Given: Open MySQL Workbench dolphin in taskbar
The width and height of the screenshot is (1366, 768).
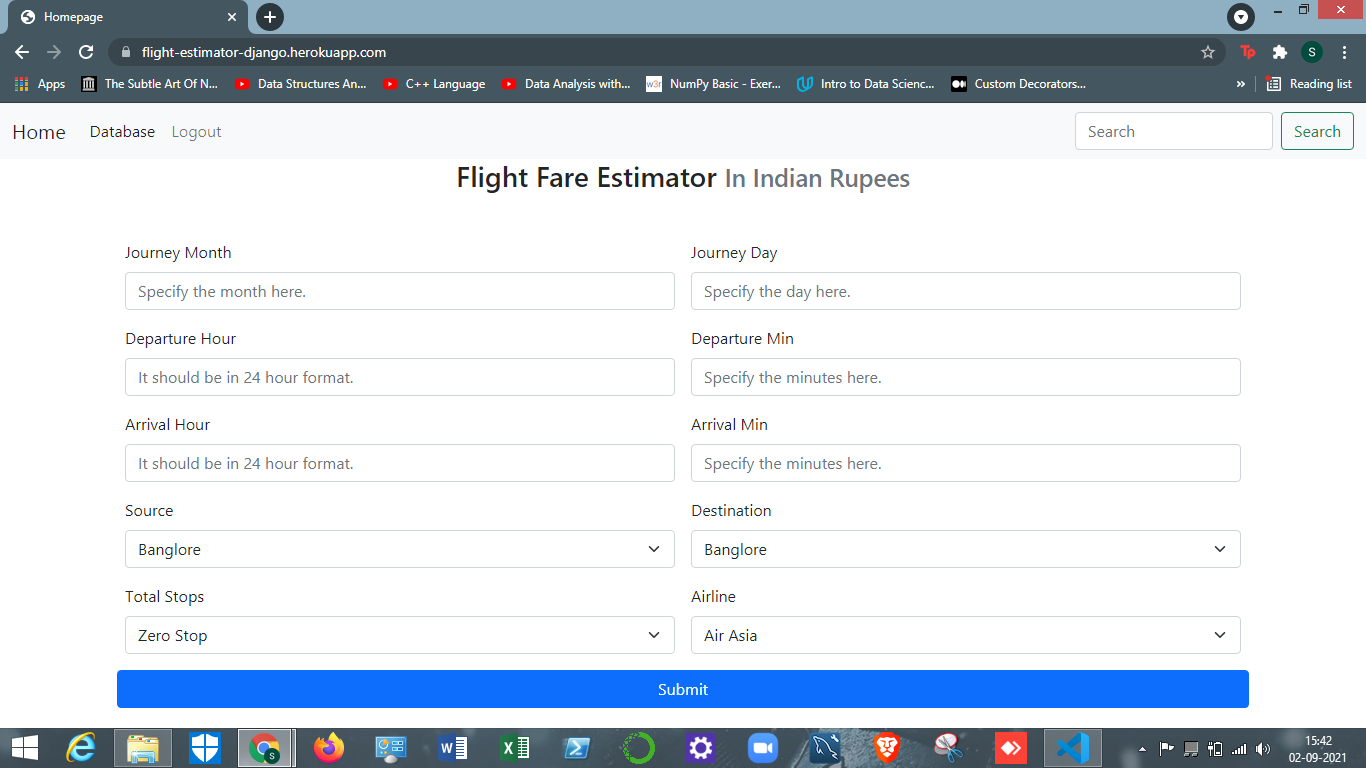Looking at the screenshot, I should pos(825,747).
